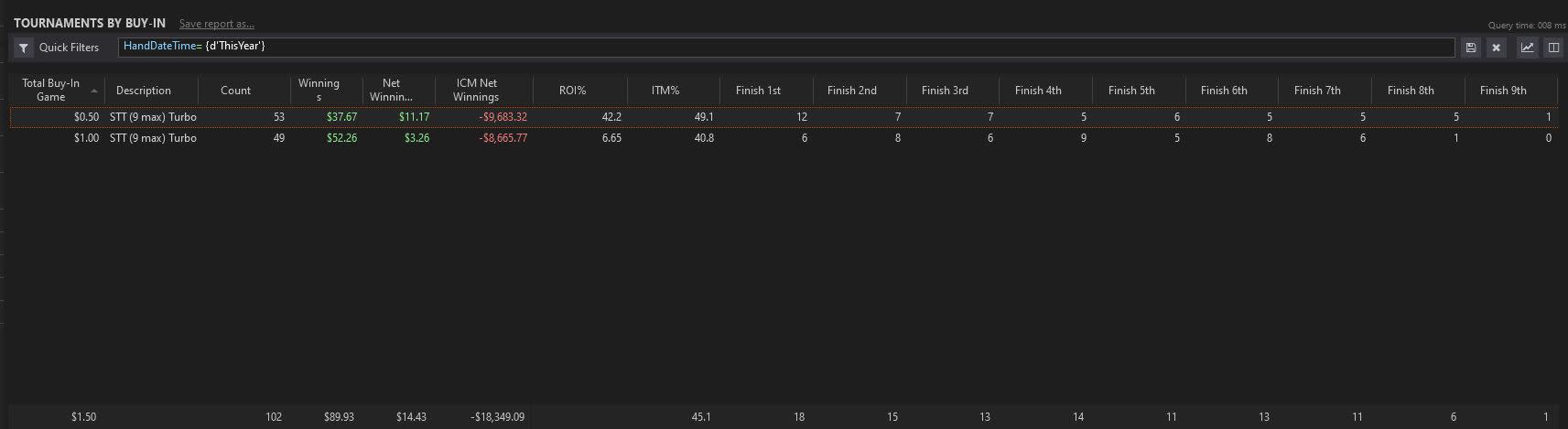Open the Save report as link
Screen dimensions: 1568x429
pyautogui.click(x=217, y=24)
